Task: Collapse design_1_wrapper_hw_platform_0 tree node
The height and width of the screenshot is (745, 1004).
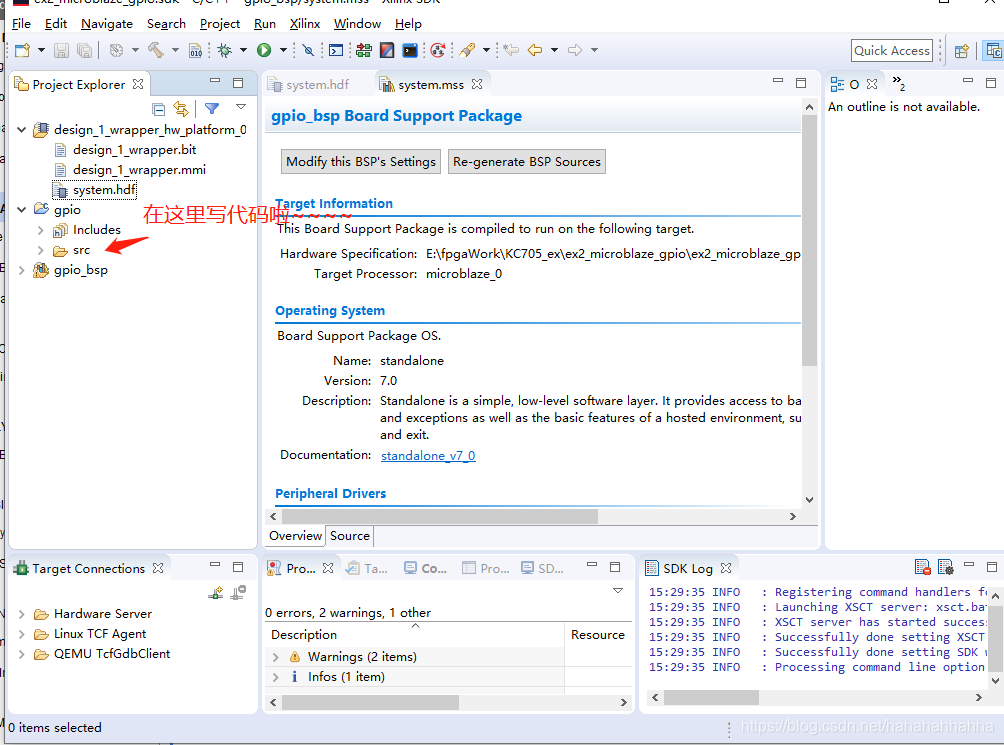Action: [x=22, y=130]
